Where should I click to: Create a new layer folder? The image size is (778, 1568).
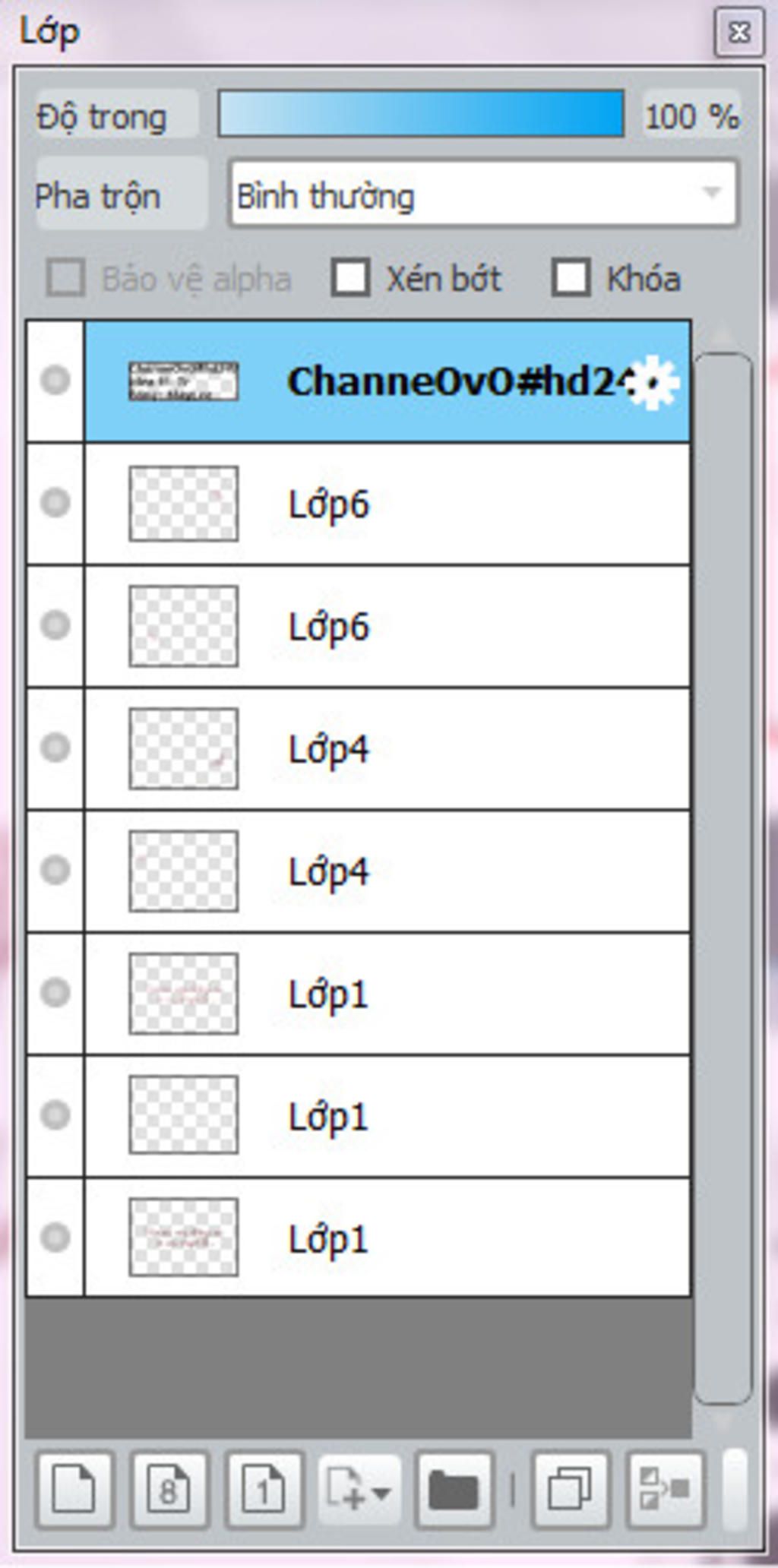454,1490
